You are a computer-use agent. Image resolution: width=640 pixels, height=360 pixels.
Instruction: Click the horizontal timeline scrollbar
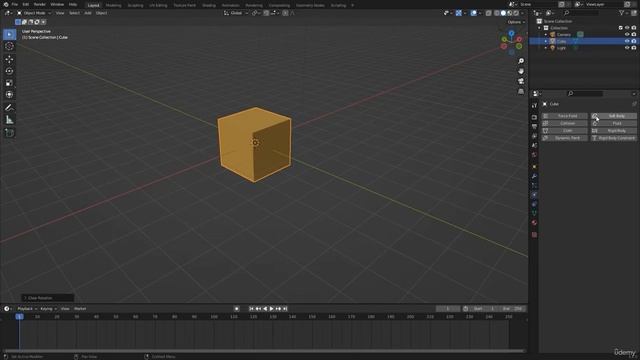[264, 351]
